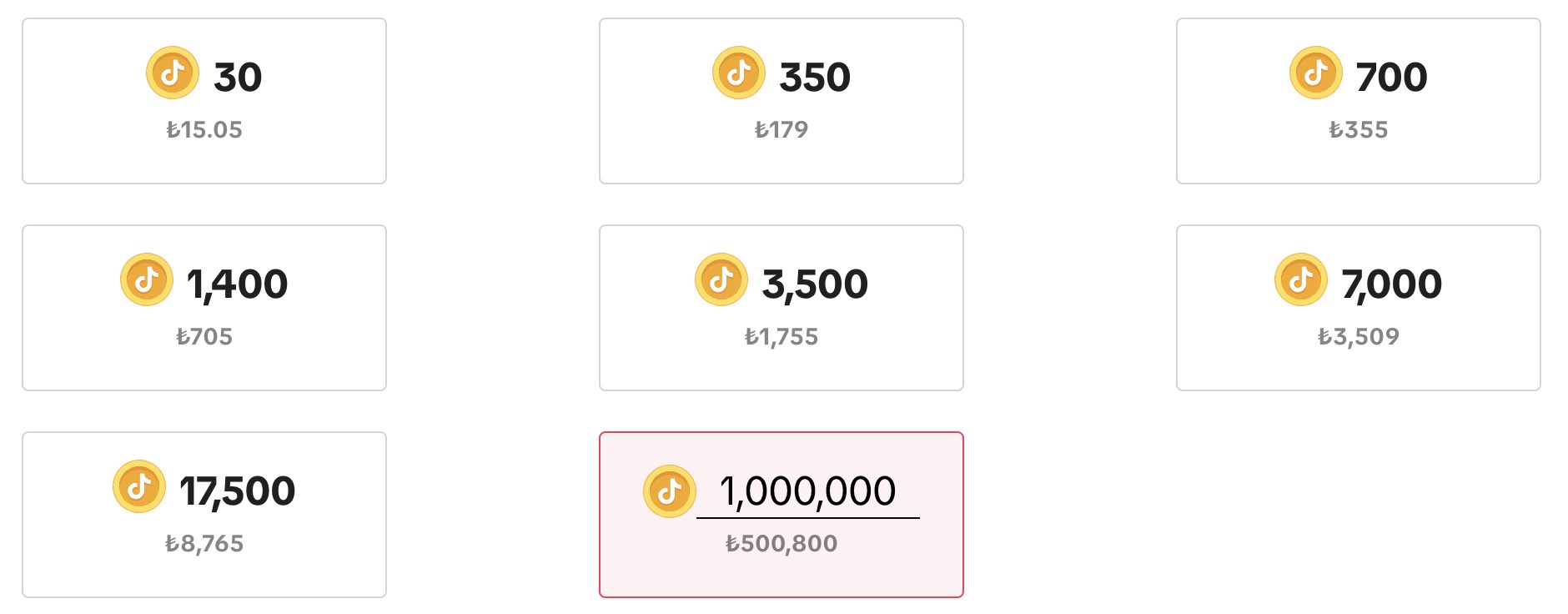This screenshot has height=614, width=1568.
Task: Click the coin icon beside 17,500
Action: point(139,486)
